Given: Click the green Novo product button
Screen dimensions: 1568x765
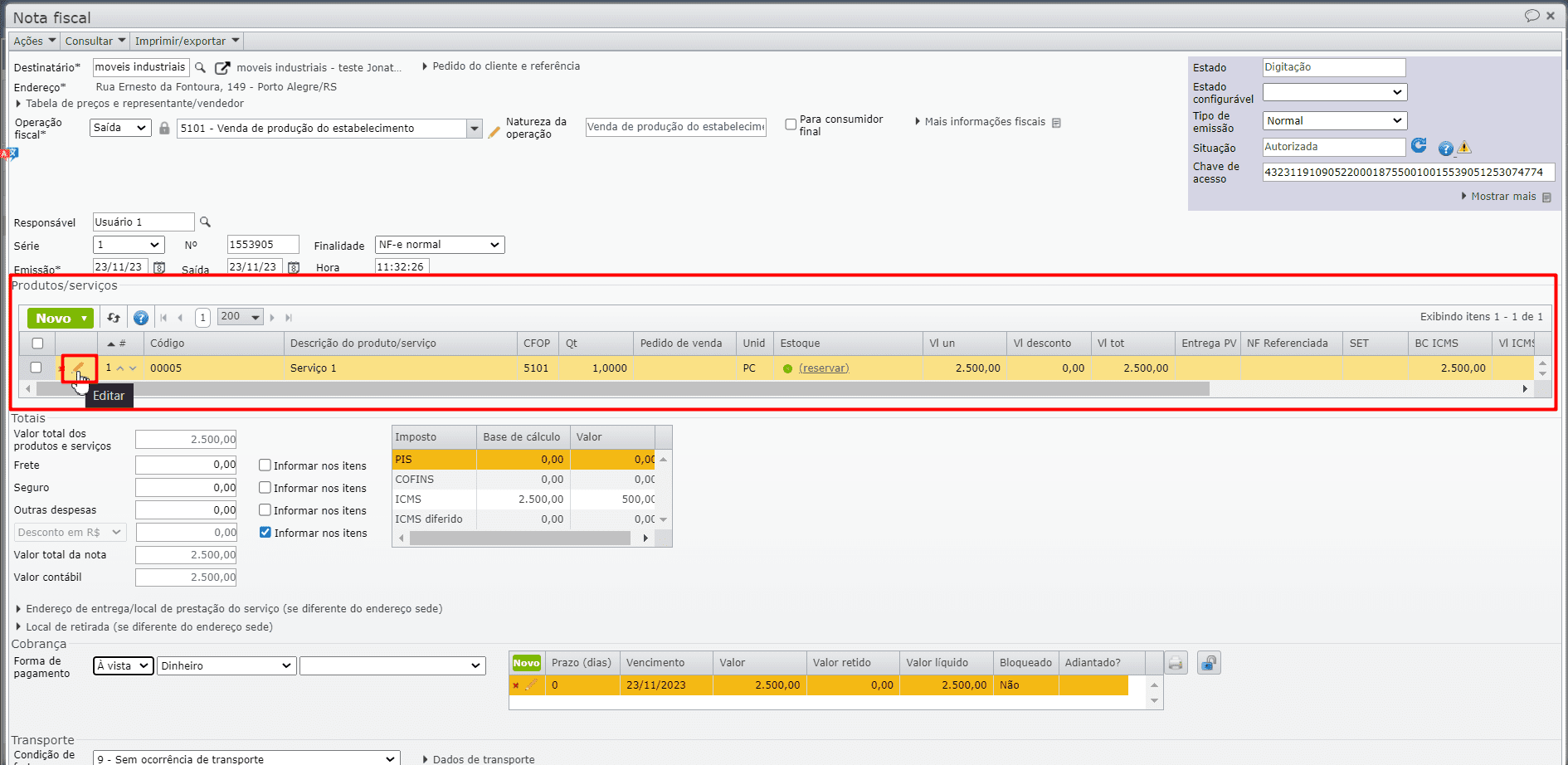Looking at the screenshot, I should (x=61, y=318).
